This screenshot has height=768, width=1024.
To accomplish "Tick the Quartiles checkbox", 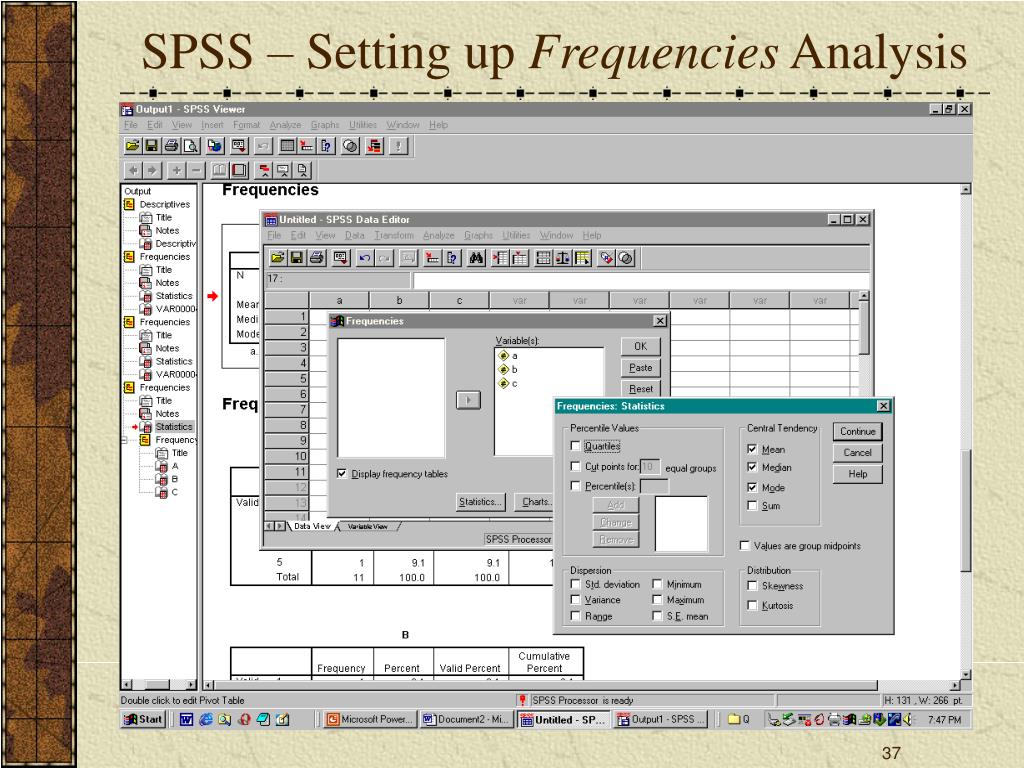I will [x=575, y=446].
